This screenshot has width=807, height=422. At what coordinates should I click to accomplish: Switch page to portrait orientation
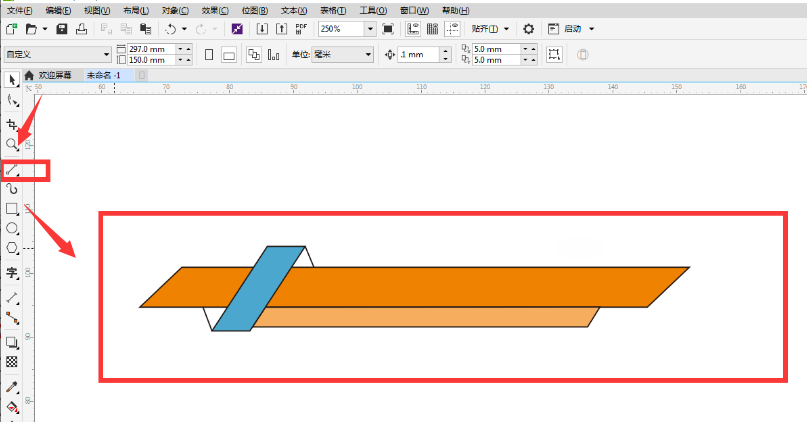[209, 54]
